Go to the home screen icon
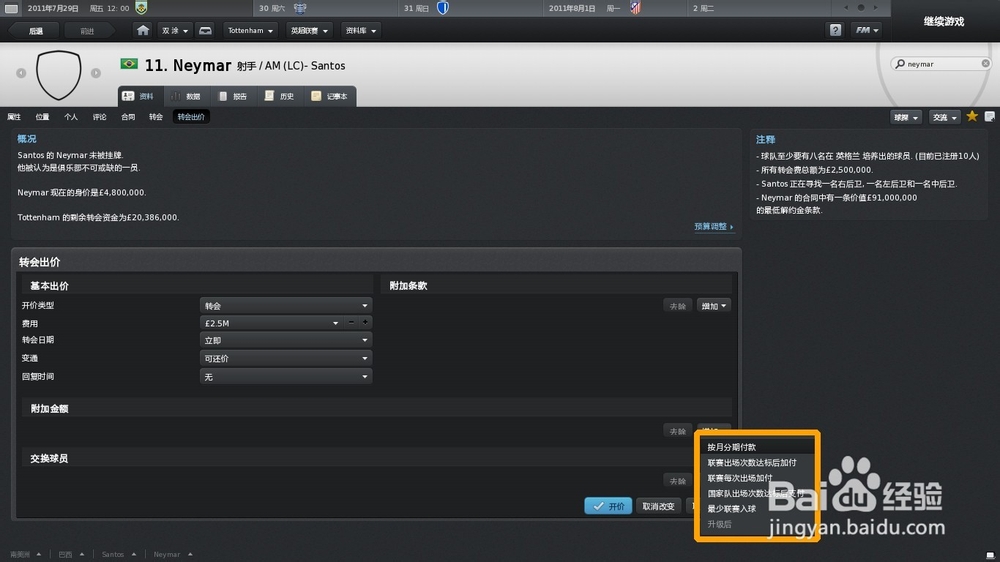This screenshot has height=562, width=1000. 143,30
